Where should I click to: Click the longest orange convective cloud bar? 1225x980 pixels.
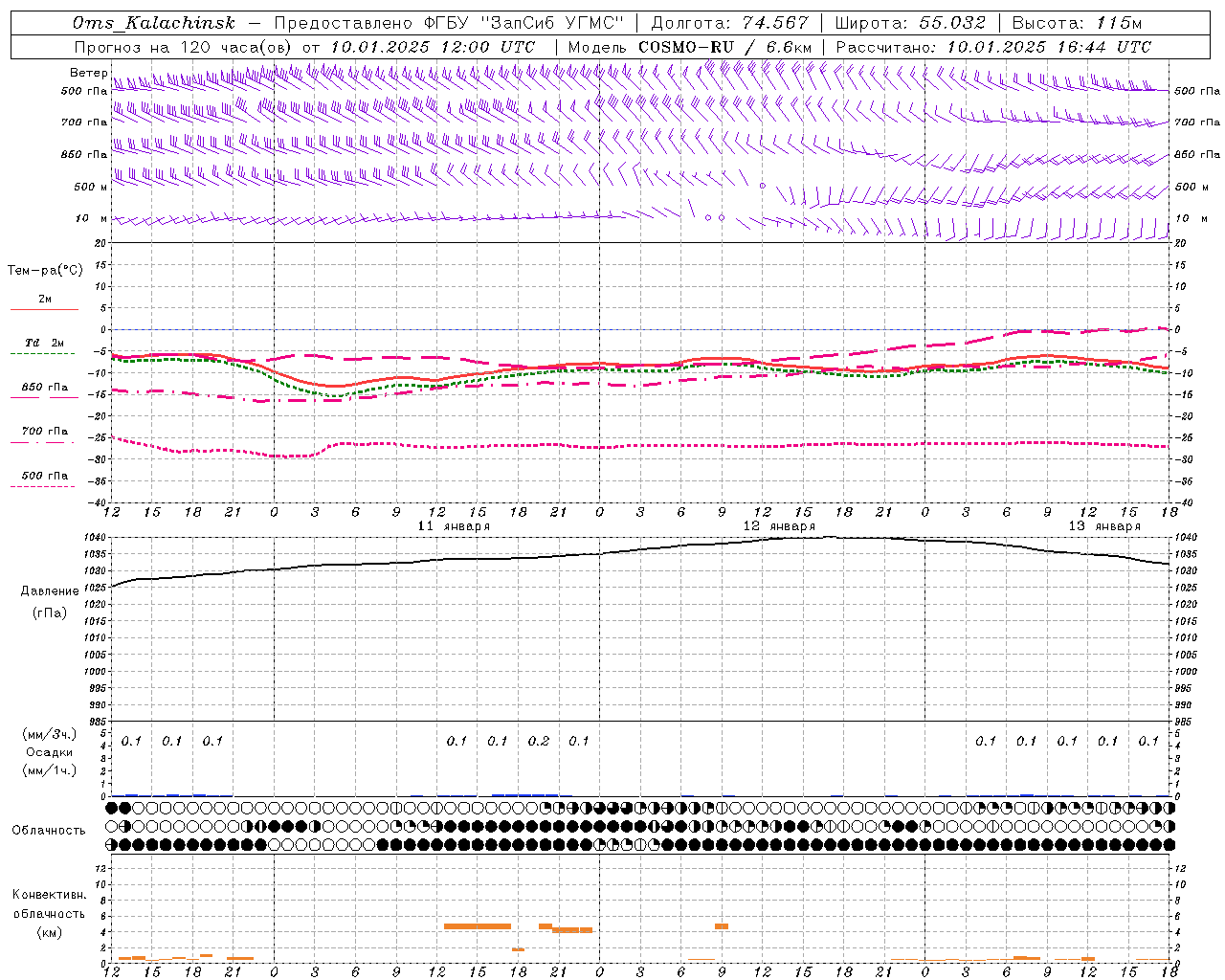[478, 926]
